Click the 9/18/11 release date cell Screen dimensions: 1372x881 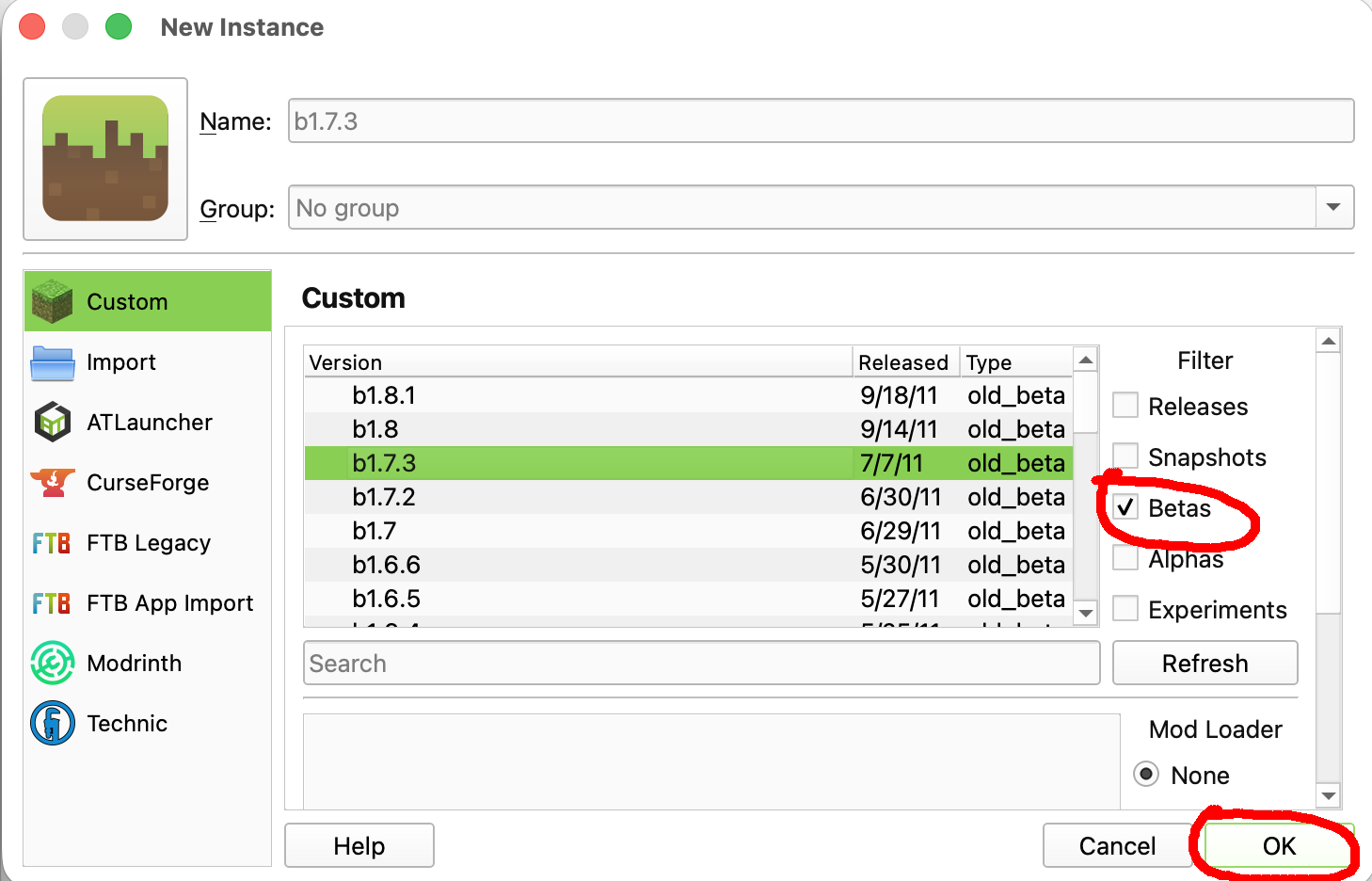pos(899,395)
